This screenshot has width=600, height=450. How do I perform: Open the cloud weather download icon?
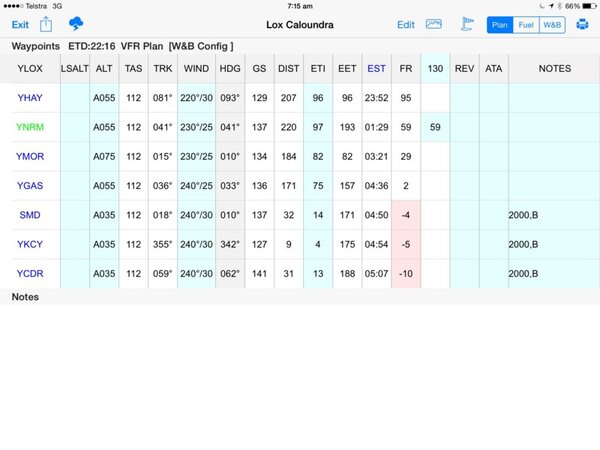[76, 24]
